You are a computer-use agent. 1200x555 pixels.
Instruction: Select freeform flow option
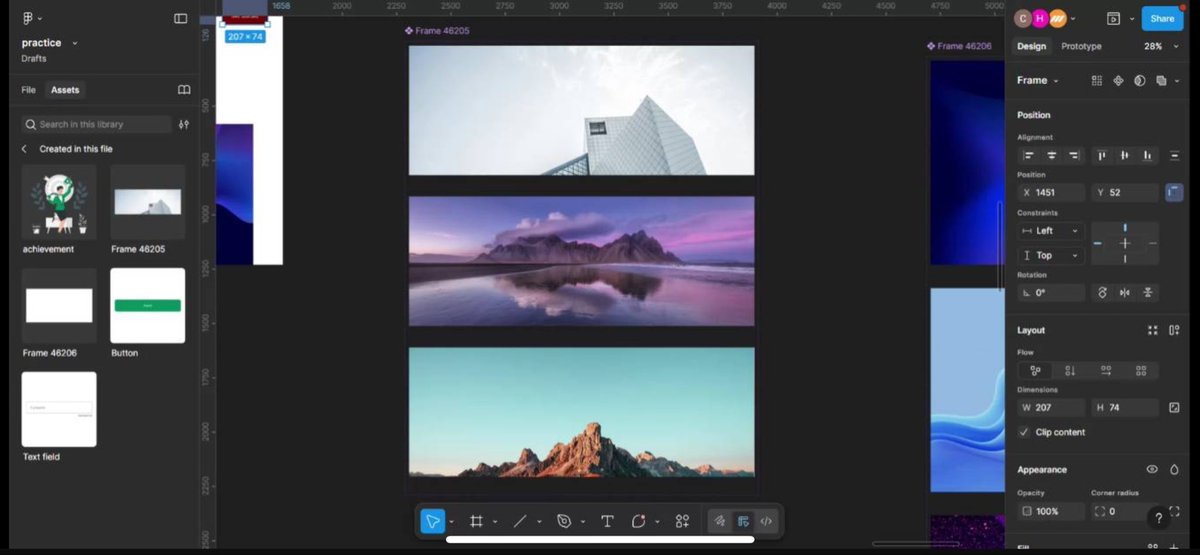[1035, 370]
